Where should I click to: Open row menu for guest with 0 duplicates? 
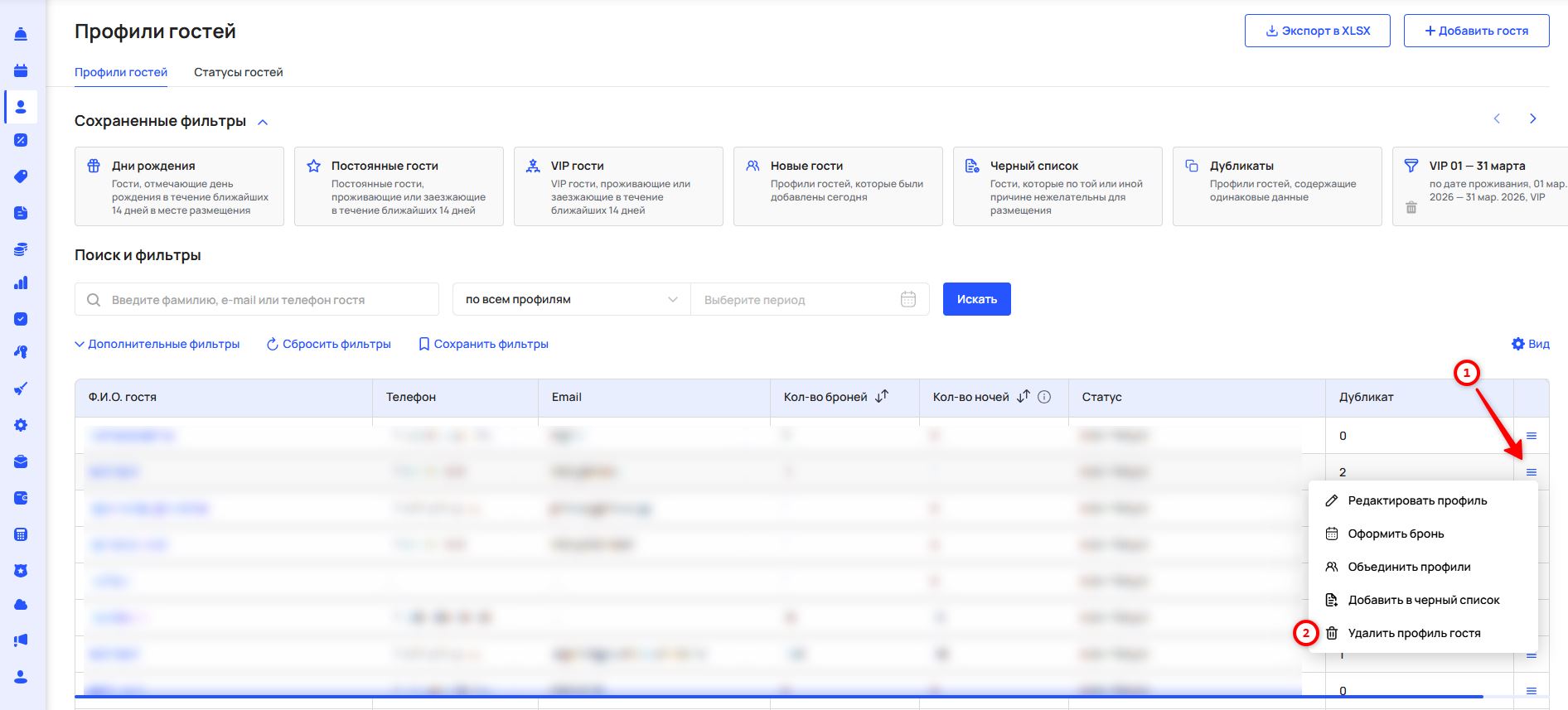click(x=1531, y=436)
